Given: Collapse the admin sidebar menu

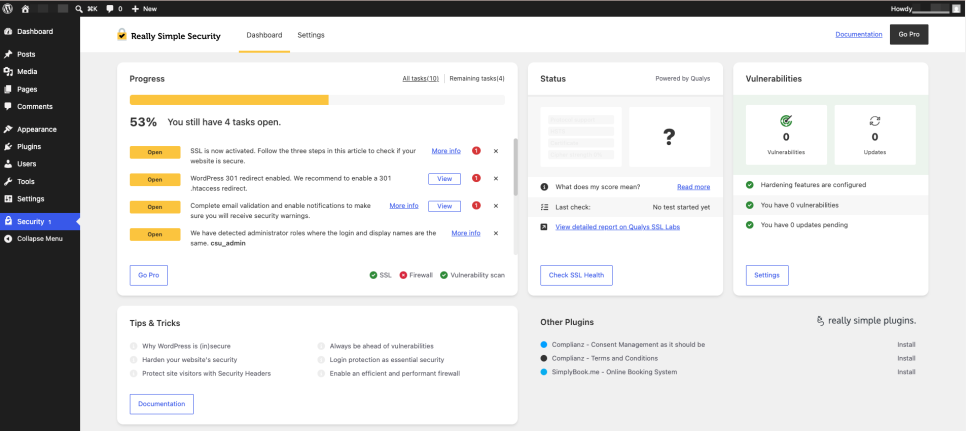Looking at the screenshot, I should 39,238.
